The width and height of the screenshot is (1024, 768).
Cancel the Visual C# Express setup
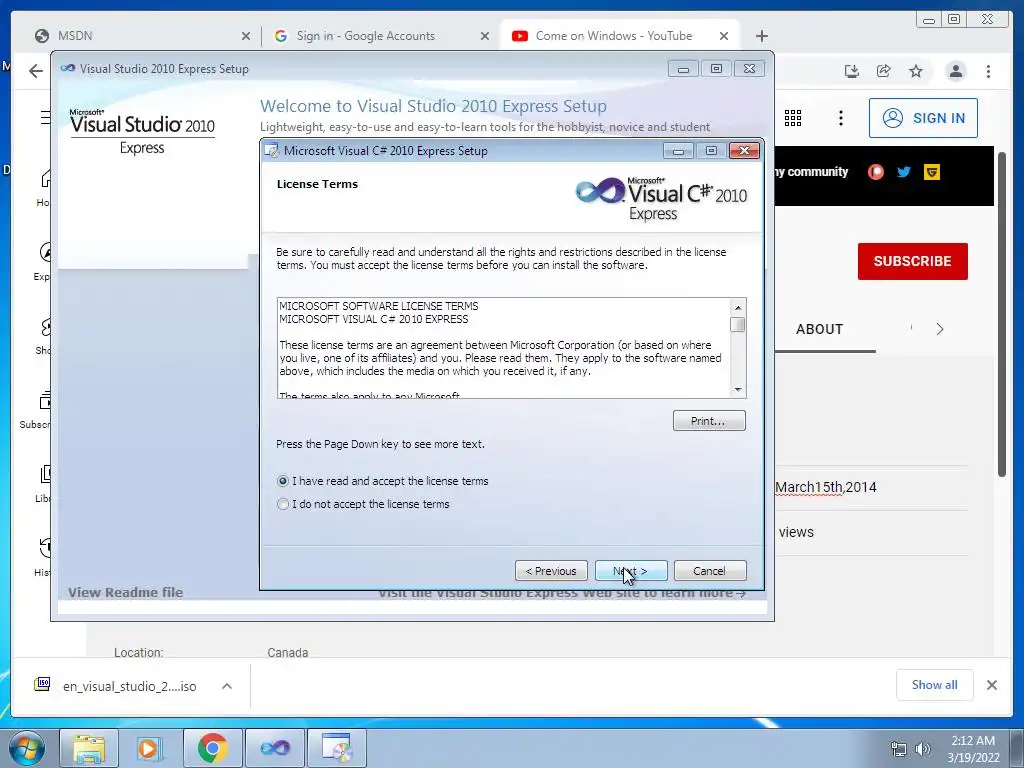pos(710,571)
